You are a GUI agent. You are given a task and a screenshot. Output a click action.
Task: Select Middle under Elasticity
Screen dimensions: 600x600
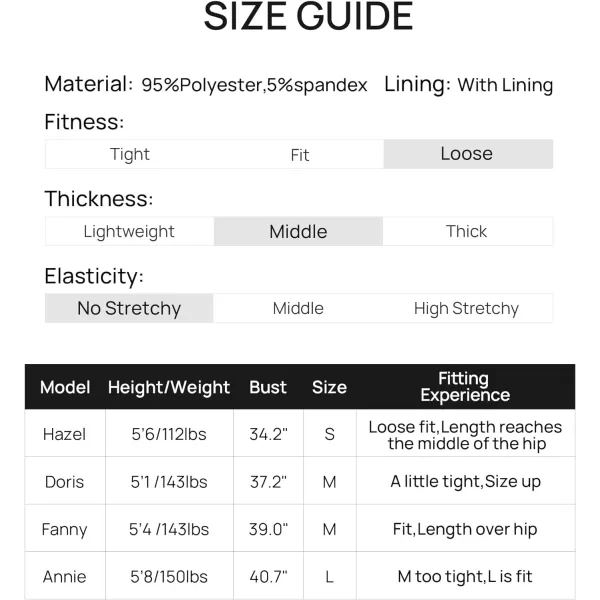tap(298, 308)
